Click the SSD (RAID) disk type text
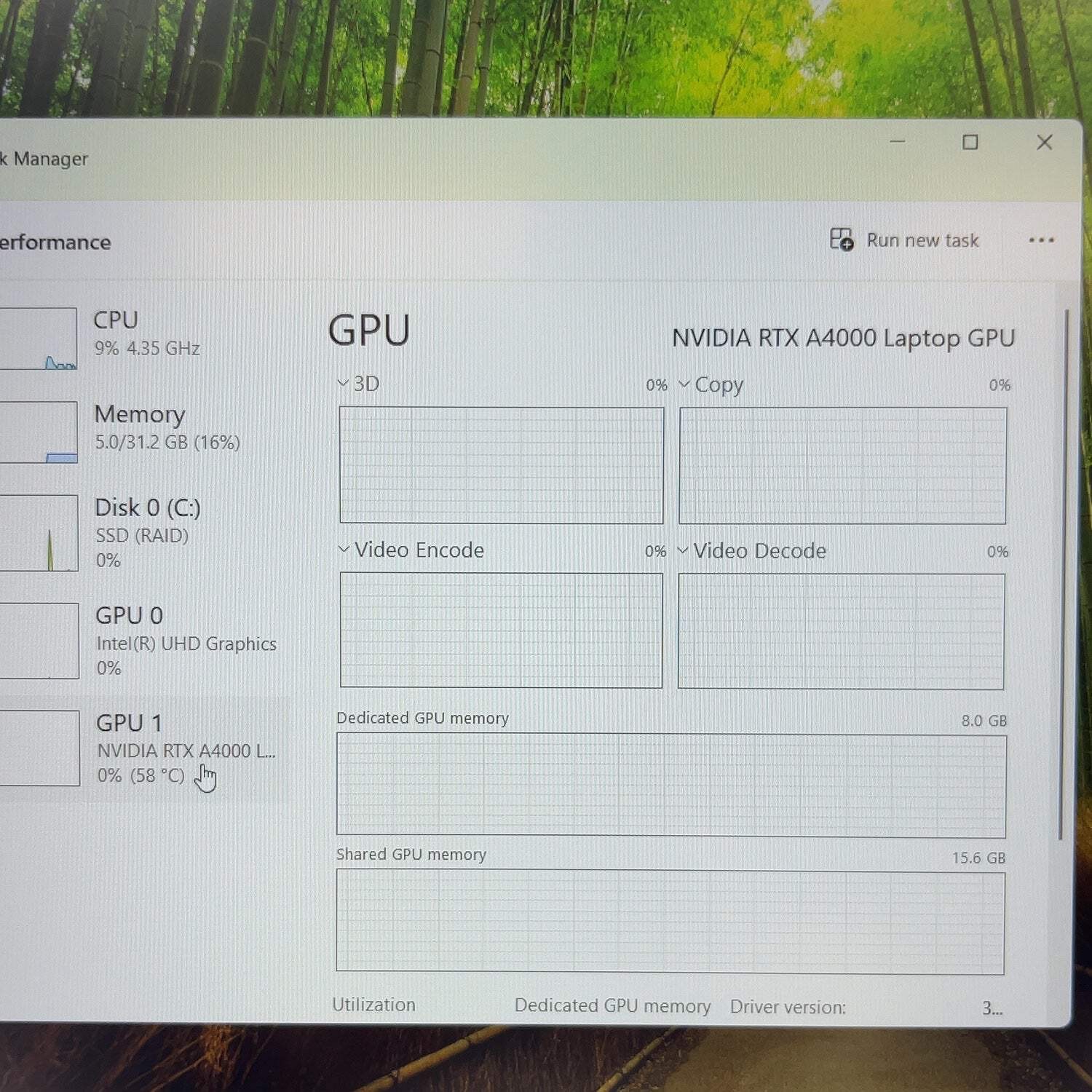The image size is (1092, 1092). pyautogui.click(x=142, y=536)
